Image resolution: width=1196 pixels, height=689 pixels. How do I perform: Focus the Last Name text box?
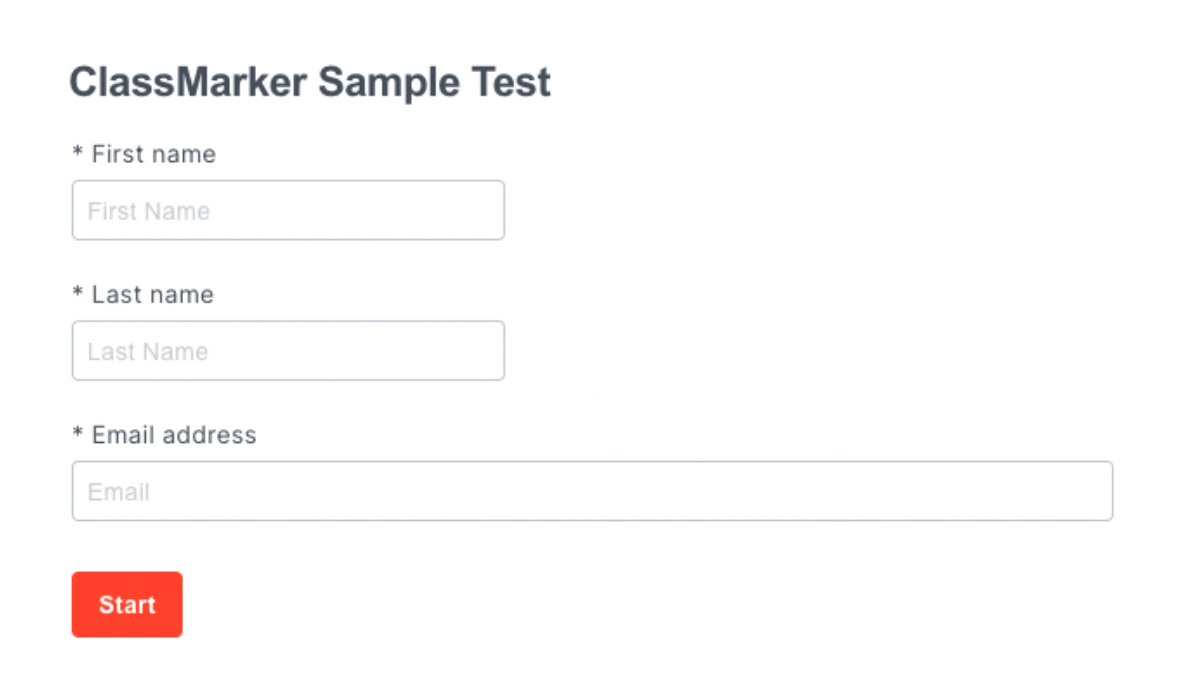(288, 351)
